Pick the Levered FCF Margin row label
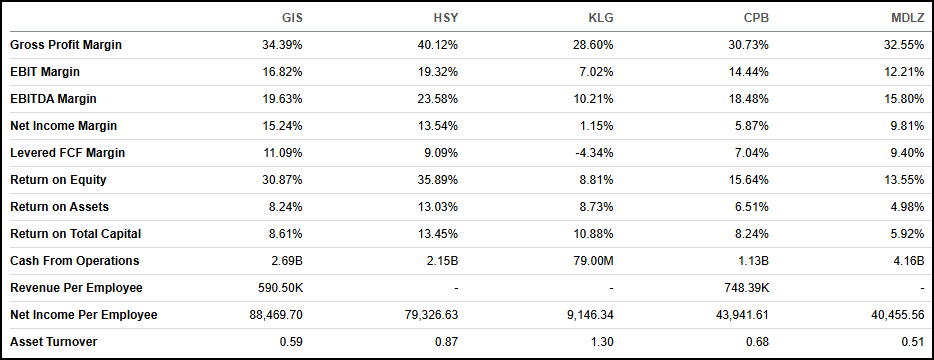The width and height of the screenshot is (934, 360). 68,153
